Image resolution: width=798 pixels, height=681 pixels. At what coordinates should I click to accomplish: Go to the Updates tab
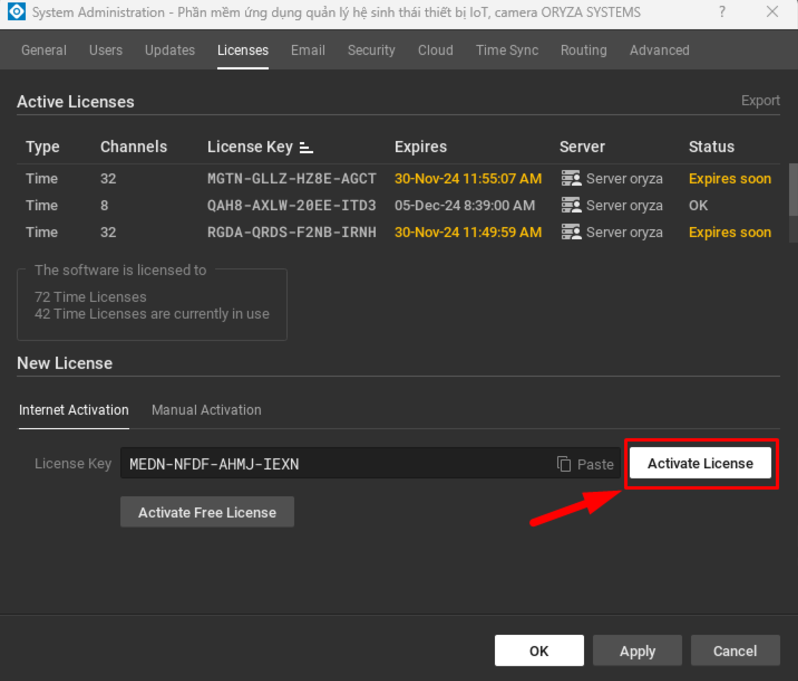coord(170,50)
